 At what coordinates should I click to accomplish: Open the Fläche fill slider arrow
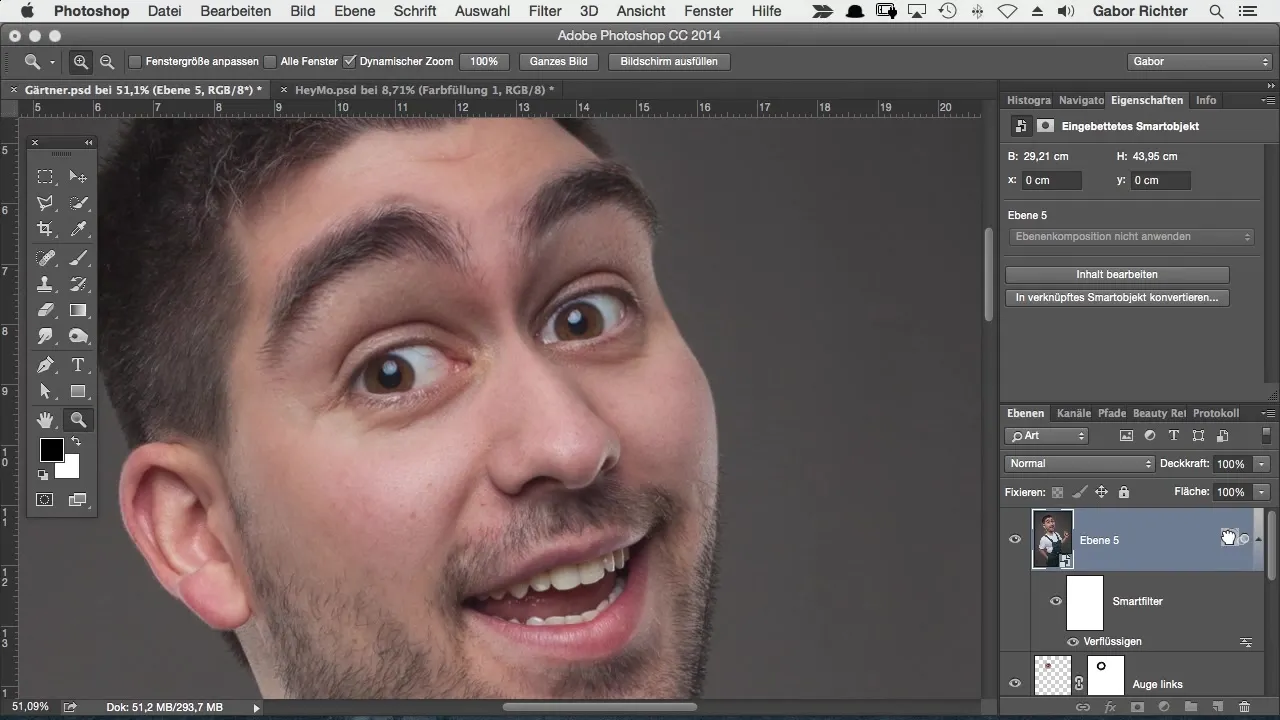point(1261,492)
